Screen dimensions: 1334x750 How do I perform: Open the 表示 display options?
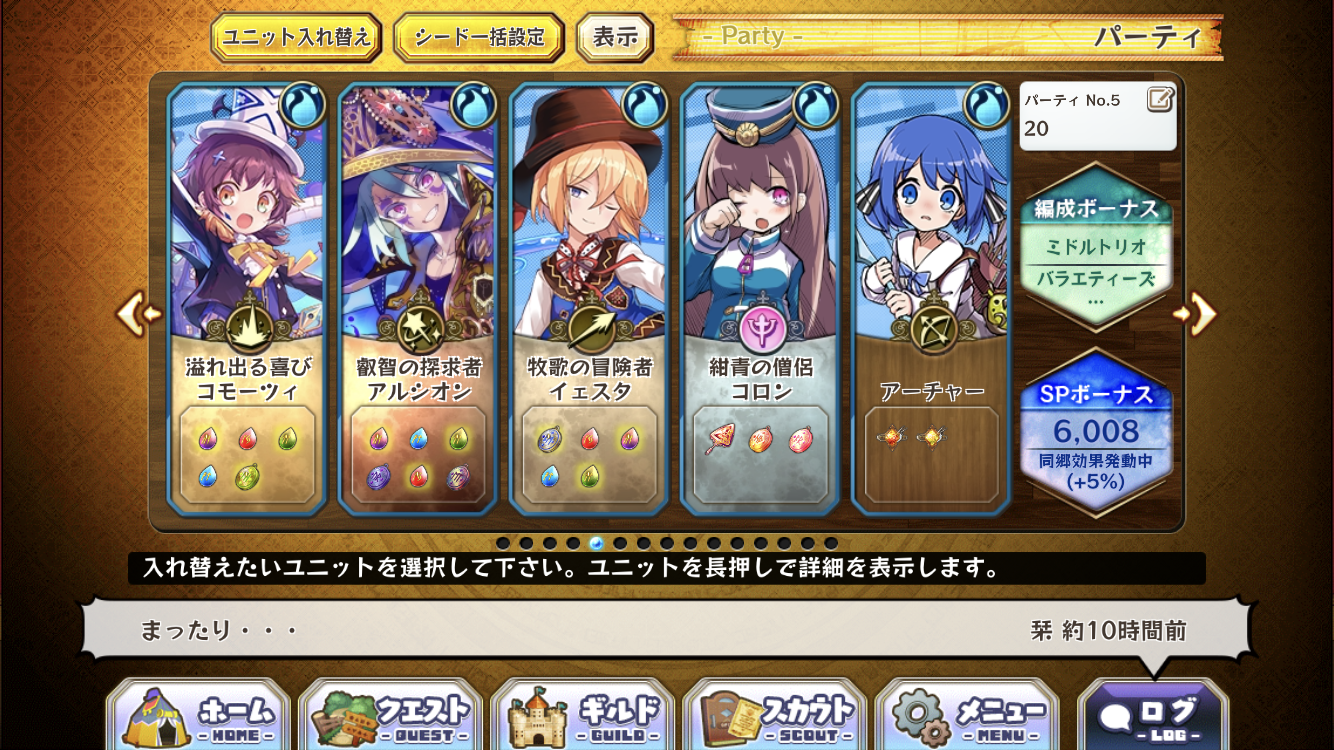[615, 38]
